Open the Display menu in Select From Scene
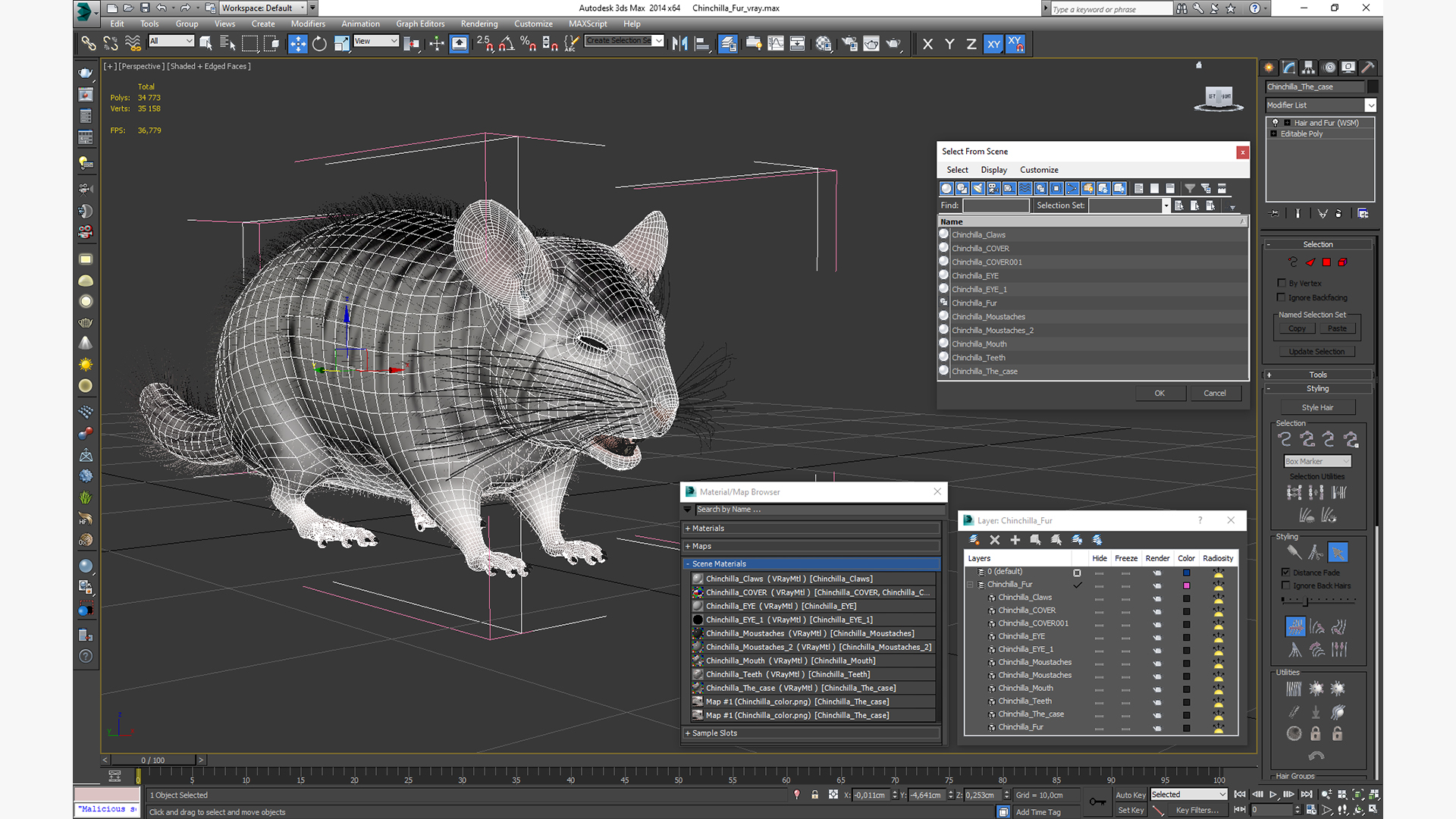Image resolution: width=1456 pixels, height=819 pixels. [993, 170]
